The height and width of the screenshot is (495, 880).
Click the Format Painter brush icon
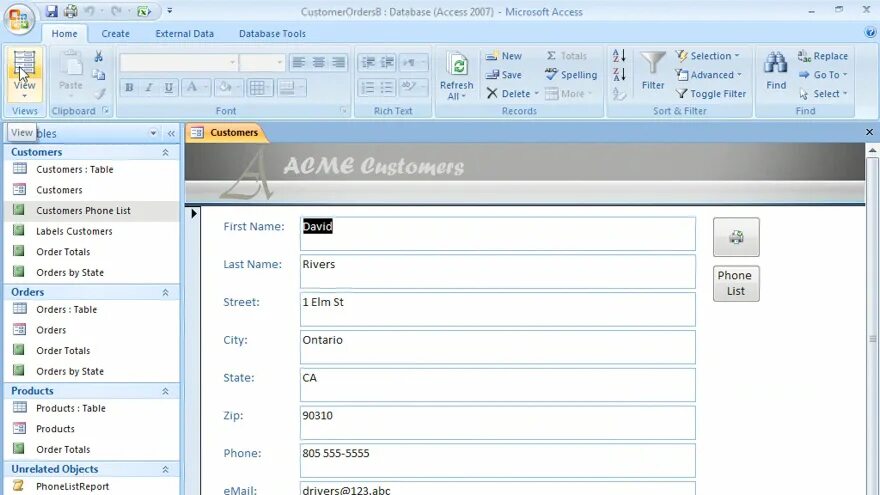point(99,93)
